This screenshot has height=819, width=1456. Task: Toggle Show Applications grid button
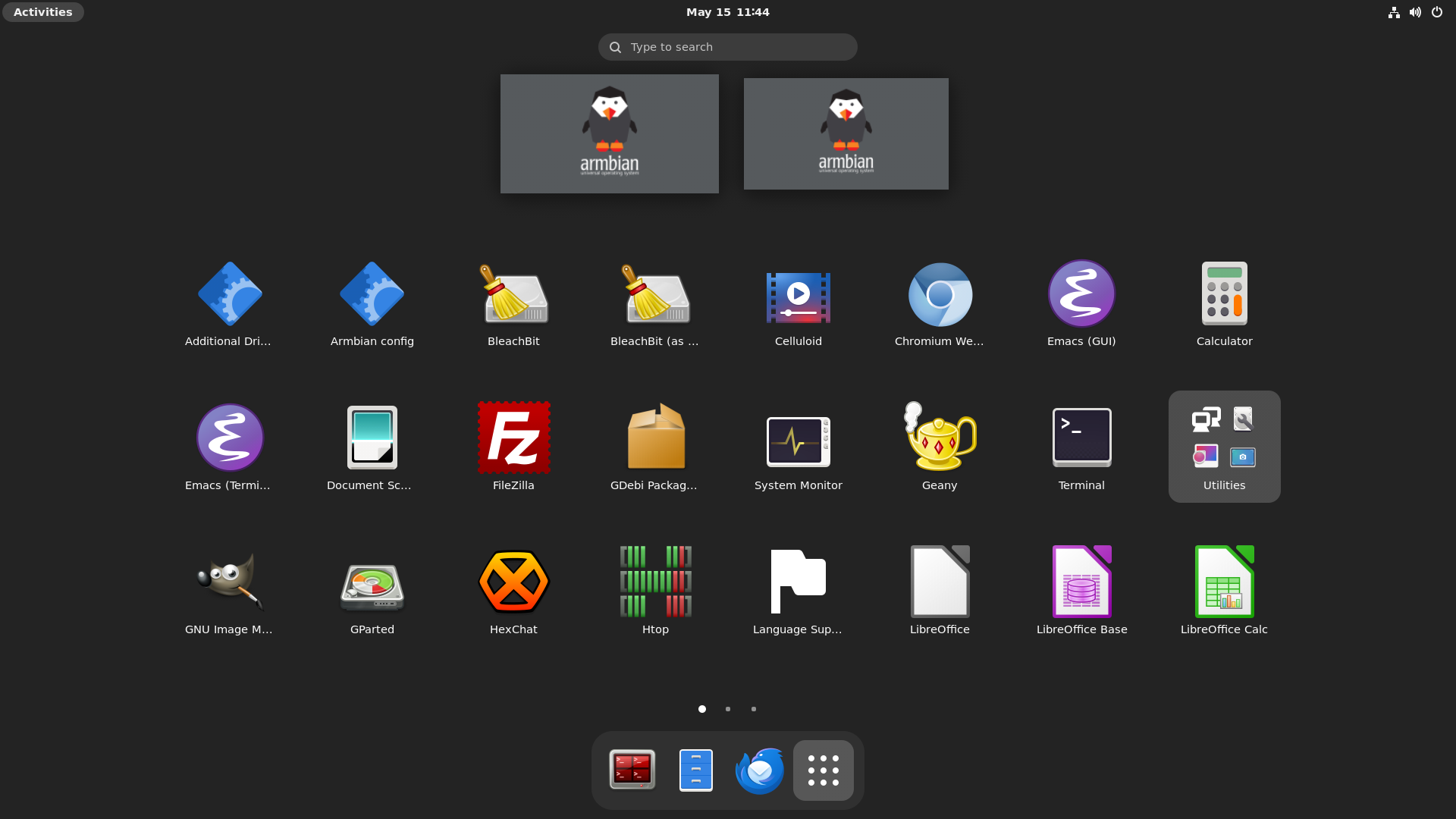tap(824, 770)
